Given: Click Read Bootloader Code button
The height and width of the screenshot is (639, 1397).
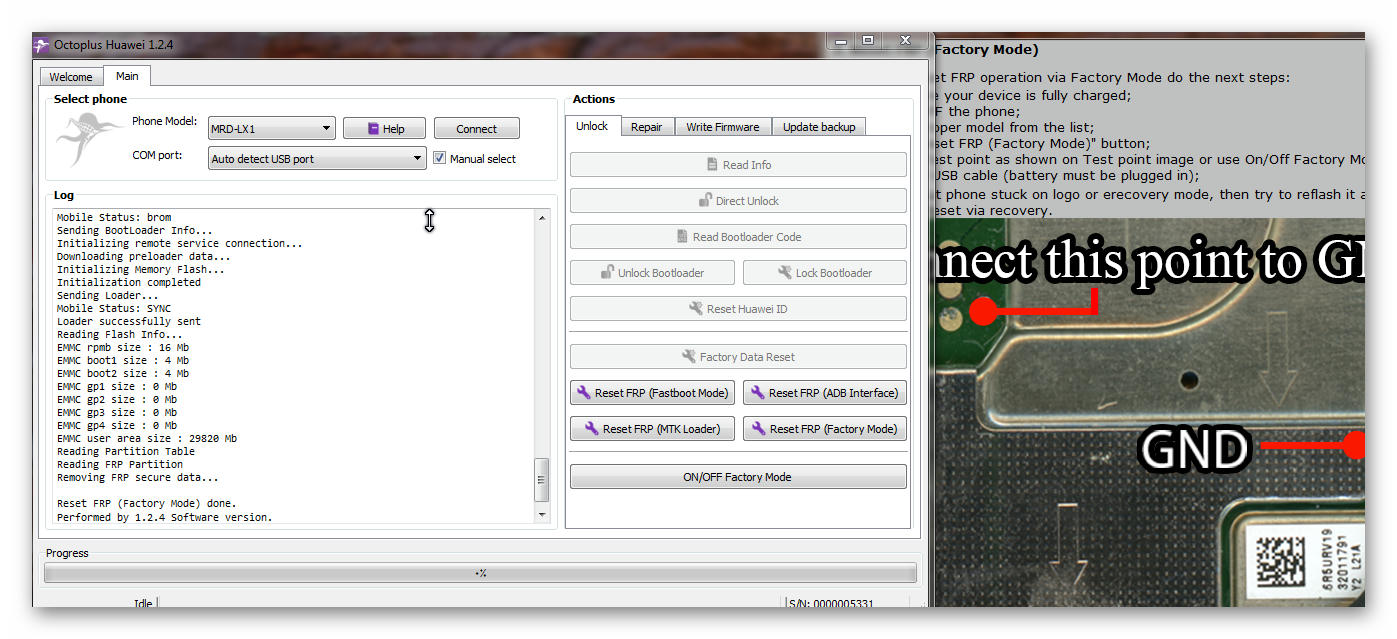Looking at the screenshot, I should click(738, 237).
